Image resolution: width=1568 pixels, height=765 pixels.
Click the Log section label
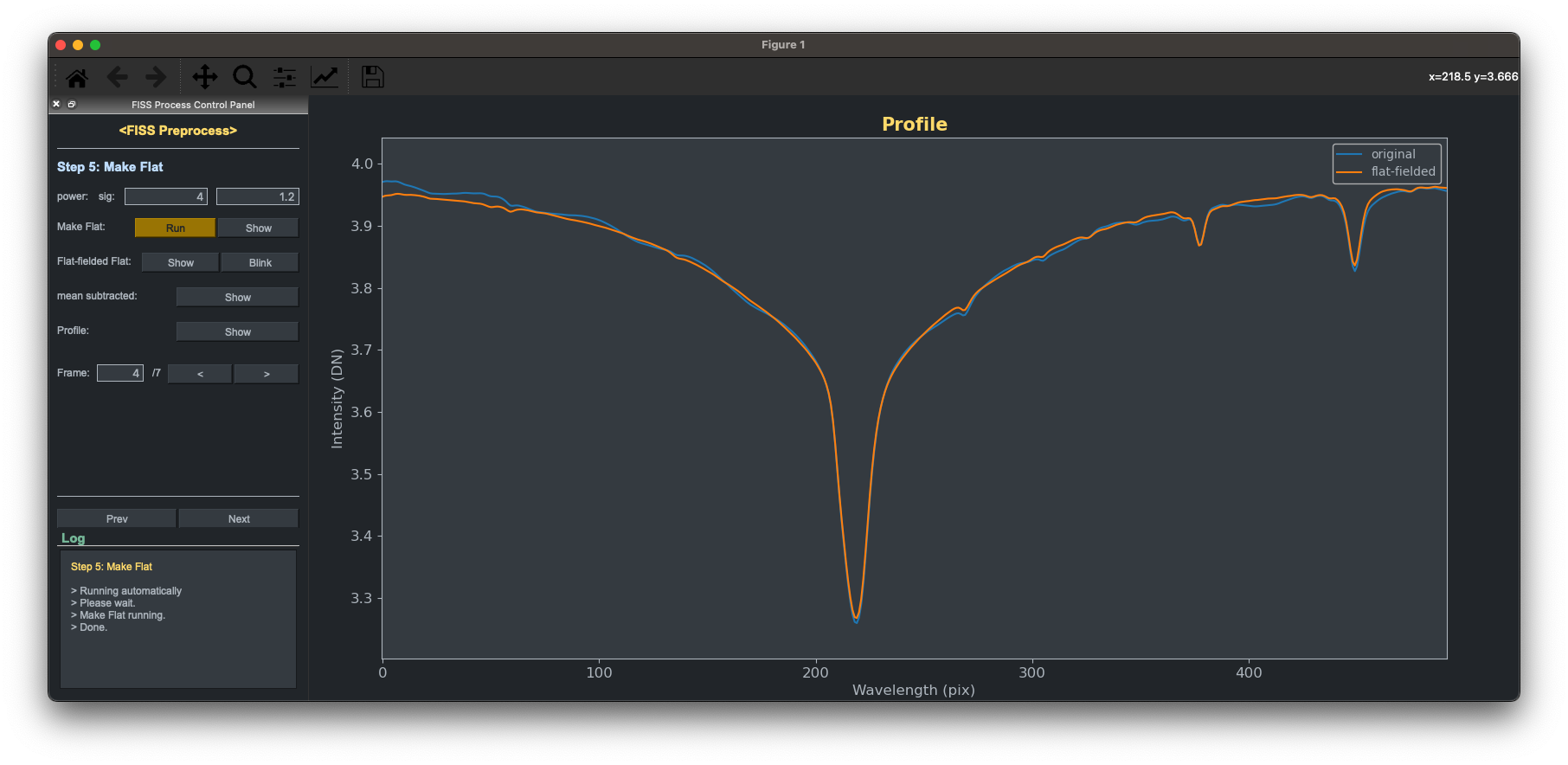[74, 538]
